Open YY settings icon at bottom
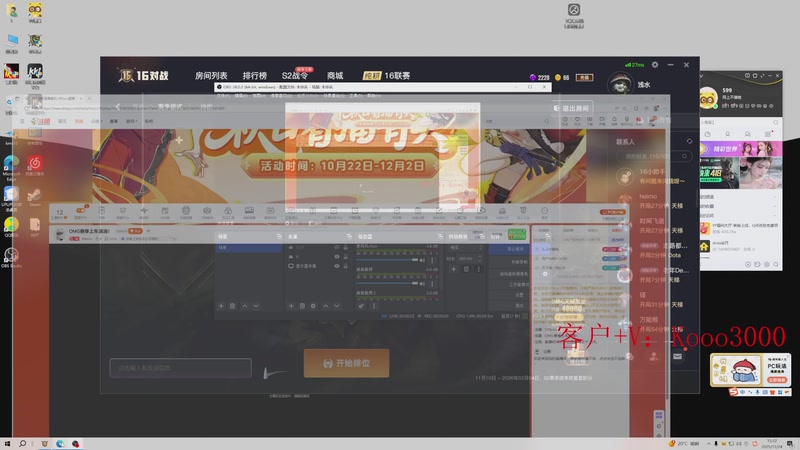 tap(767, 264)
